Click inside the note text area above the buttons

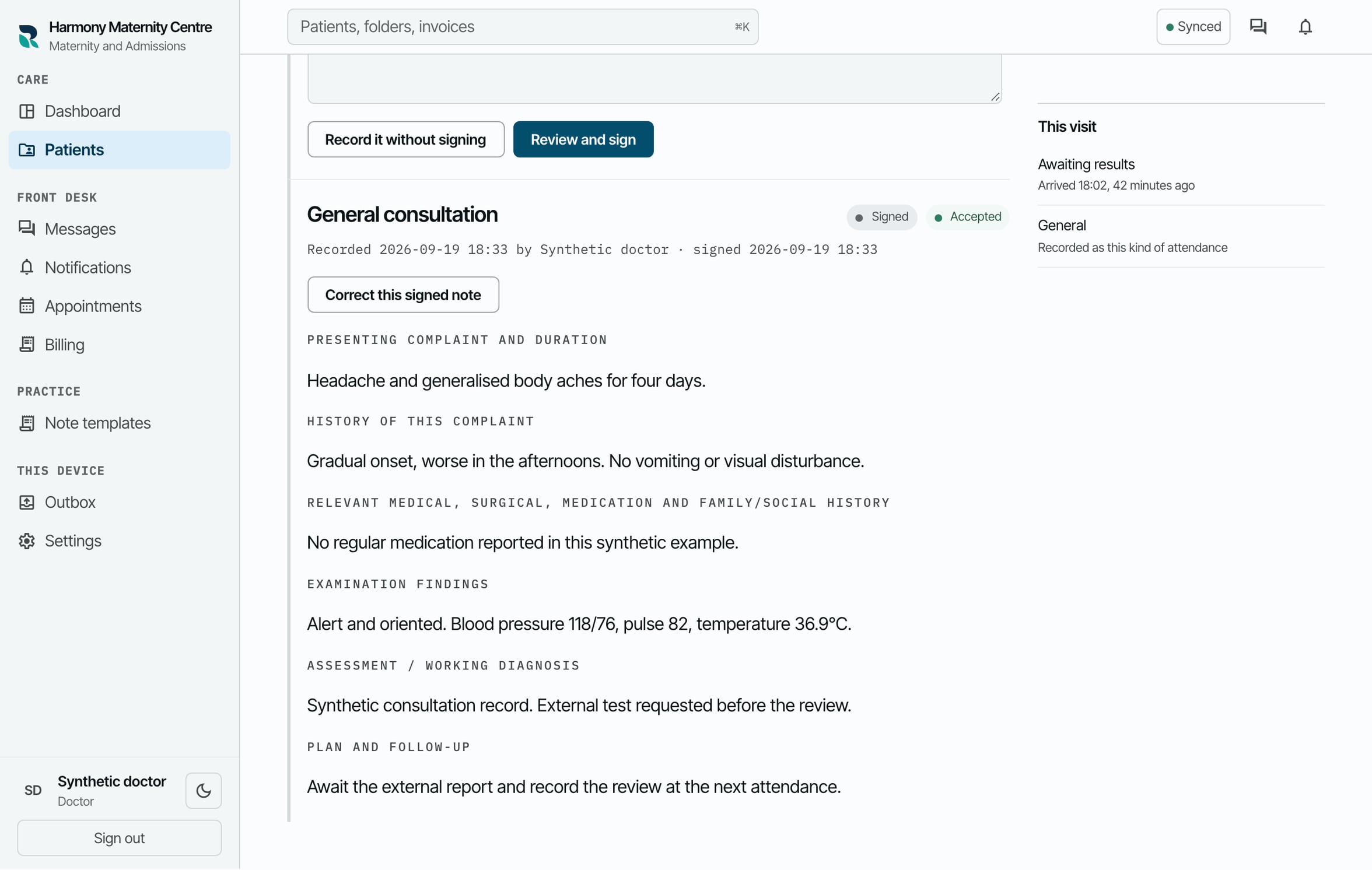pos(654,79)
